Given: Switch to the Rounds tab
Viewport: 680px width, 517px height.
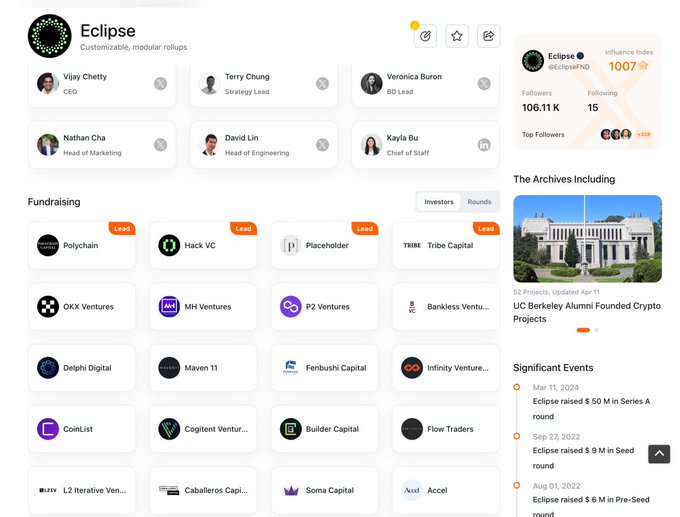Looking at the screenshot, I should coord(479,202).
